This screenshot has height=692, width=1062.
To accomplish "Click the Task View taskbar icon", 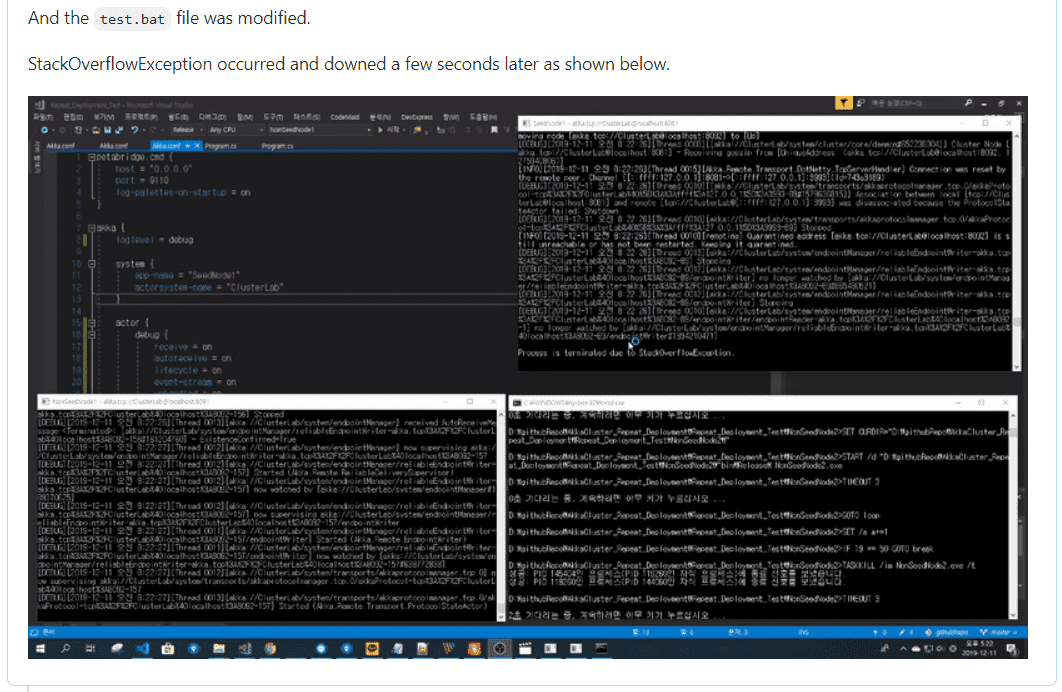I will (x=90, y=649).
